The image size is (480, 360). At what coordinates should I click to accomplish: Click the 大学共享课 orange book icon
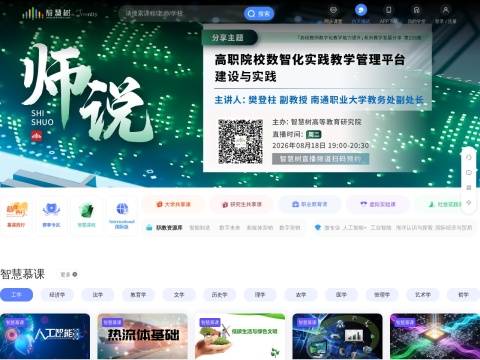click(159, 204)
